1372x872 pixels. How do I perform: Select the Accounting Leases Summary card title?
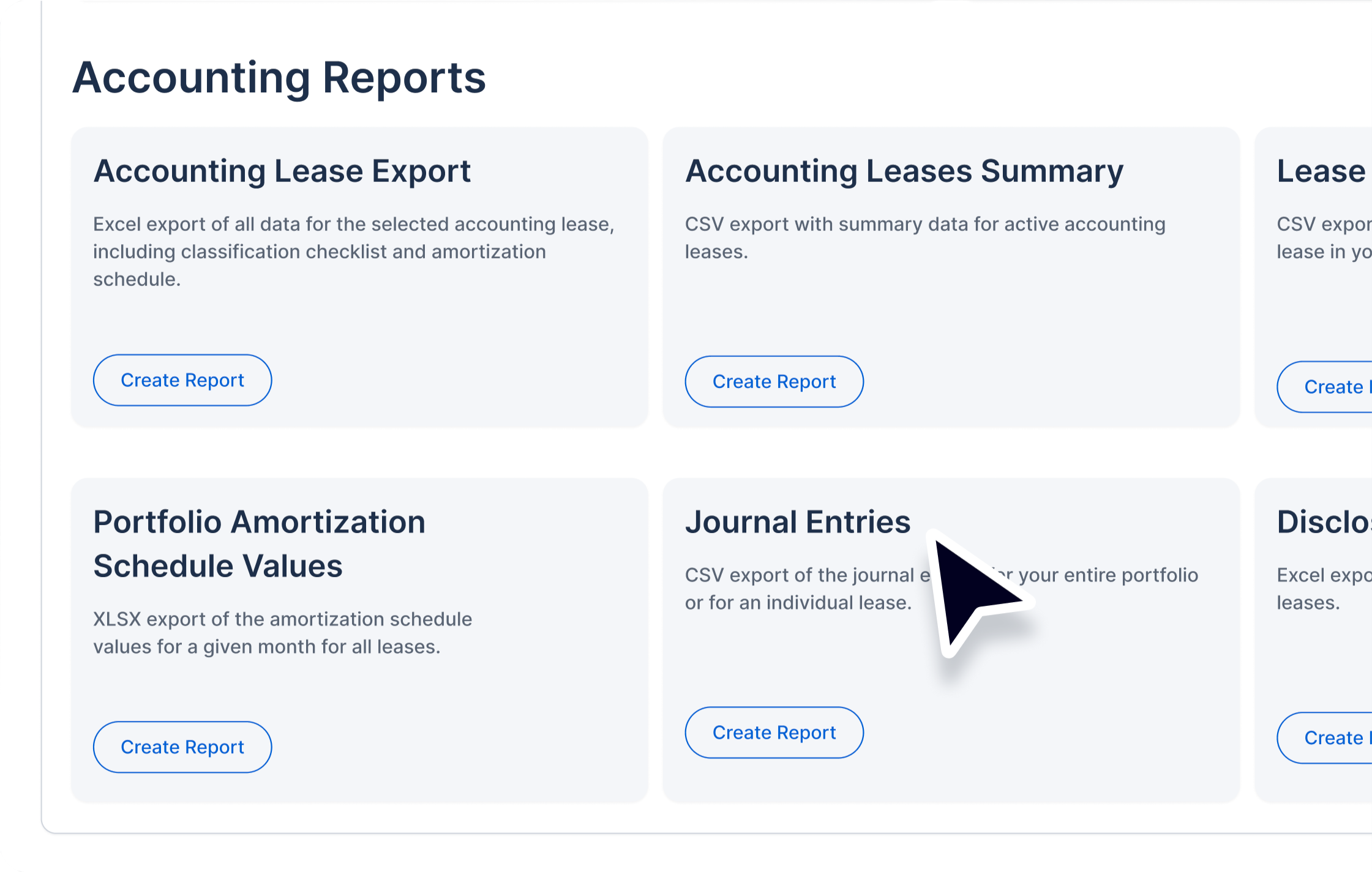(x=904, y=171)
